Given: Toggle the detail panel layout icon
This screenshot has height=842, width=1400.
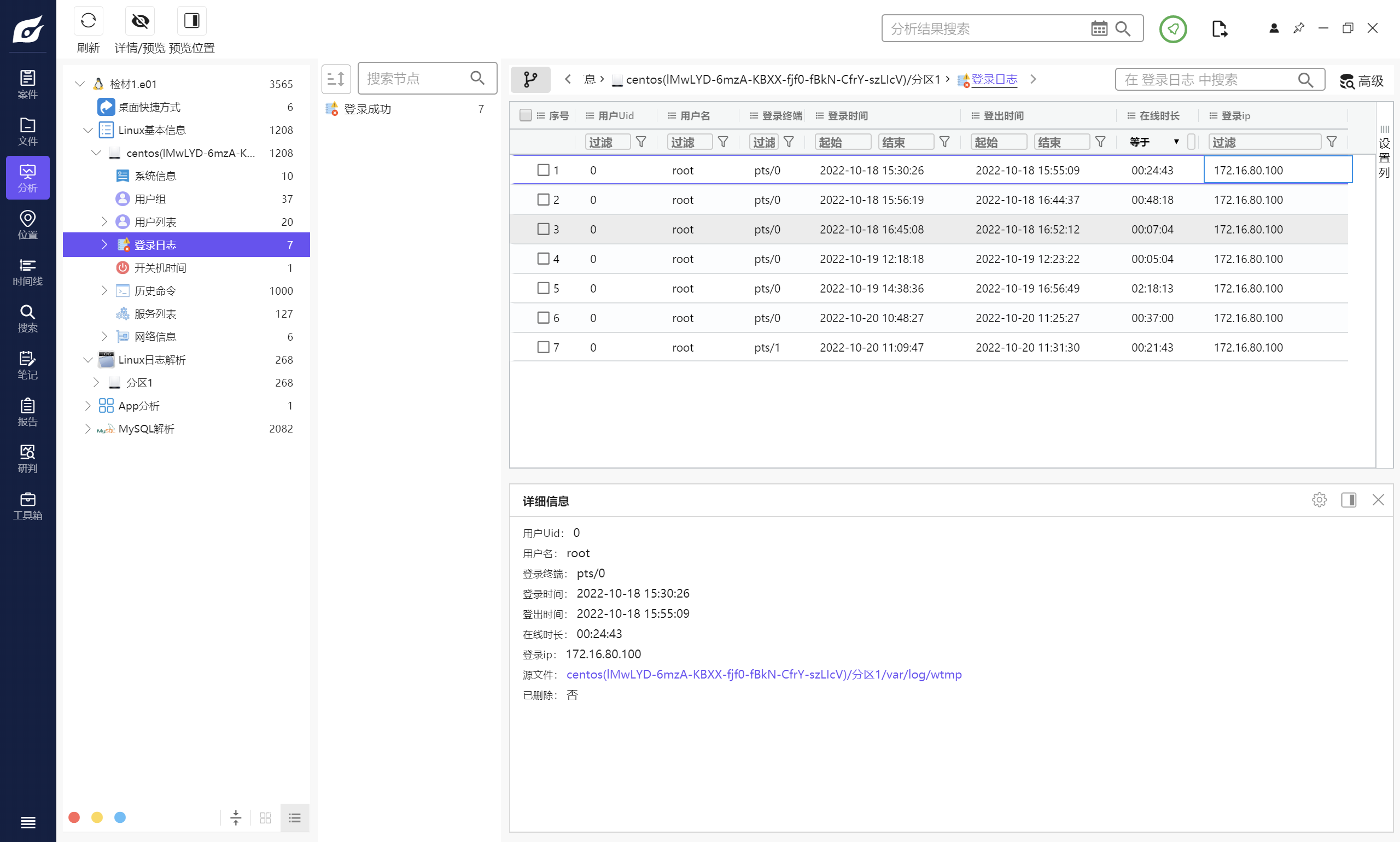Looking at the screenshot, I should pos(1349,500).
